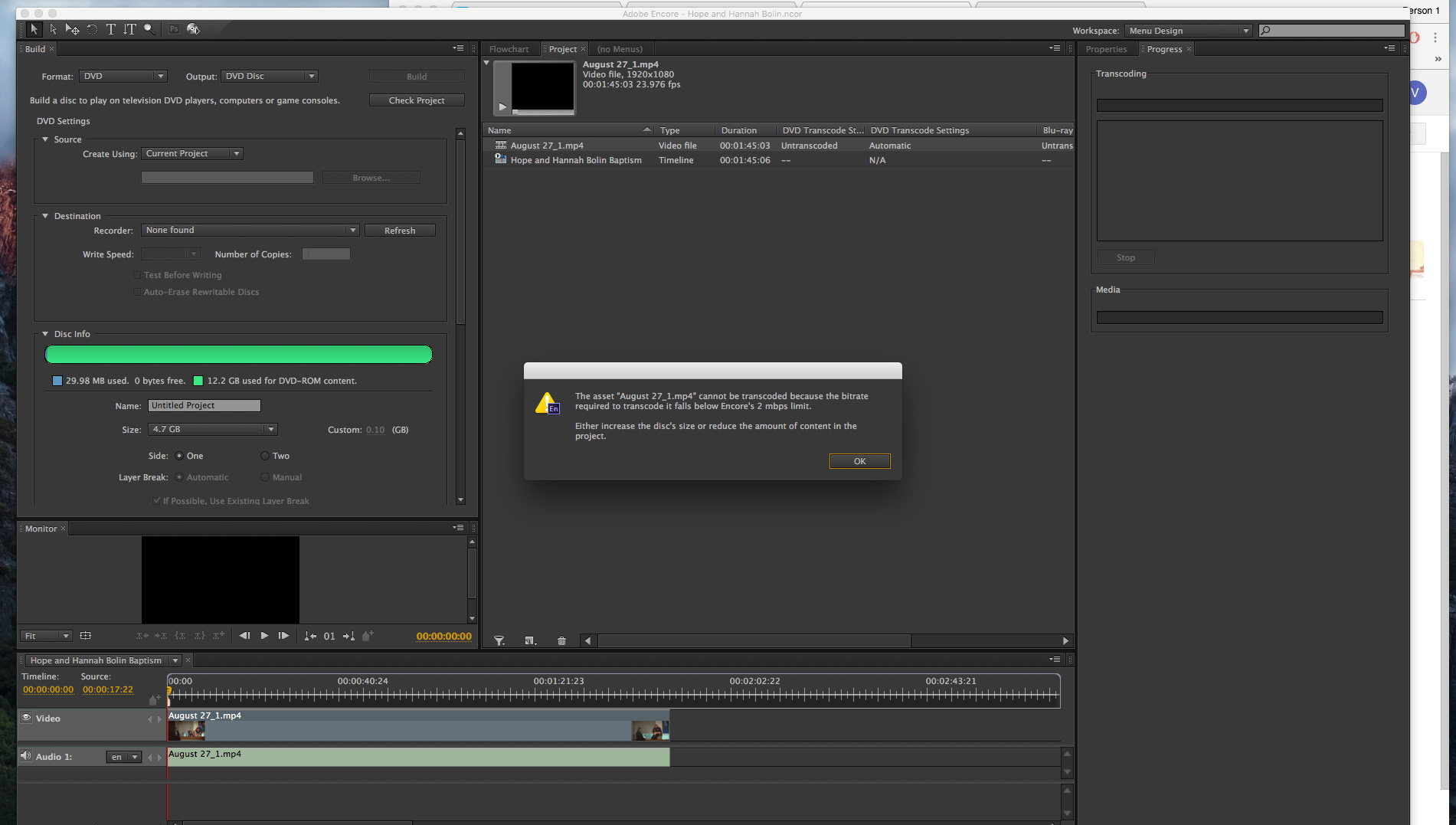Switch to the Project tab
The width and height of the screenshot is (1456, 825).
[x=563, y=49]
